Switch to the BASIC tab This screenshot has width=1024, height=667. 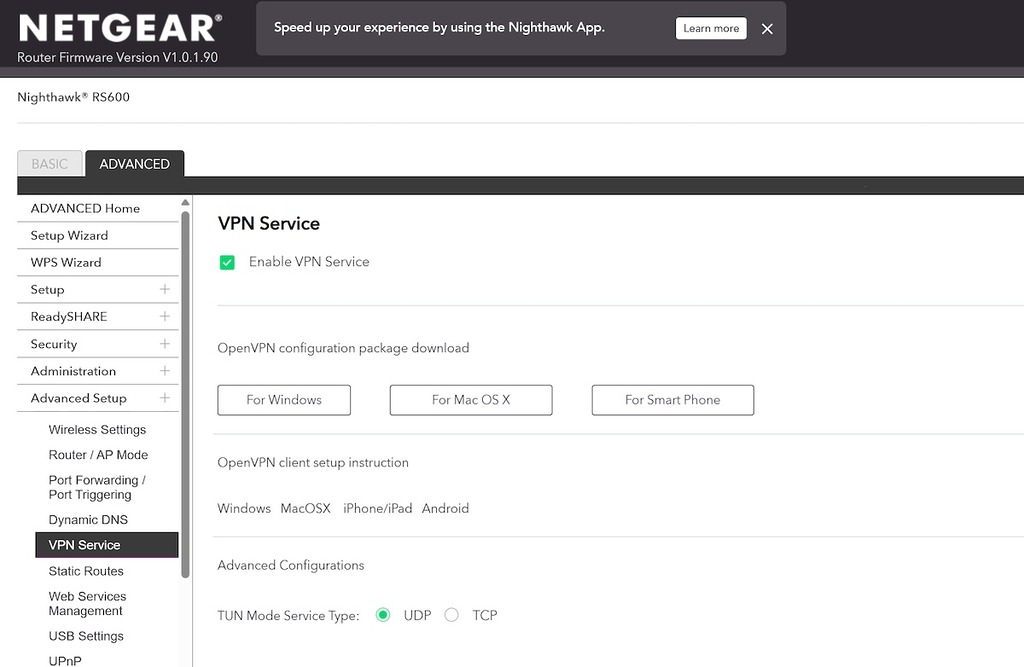click(x=50, y=164)
